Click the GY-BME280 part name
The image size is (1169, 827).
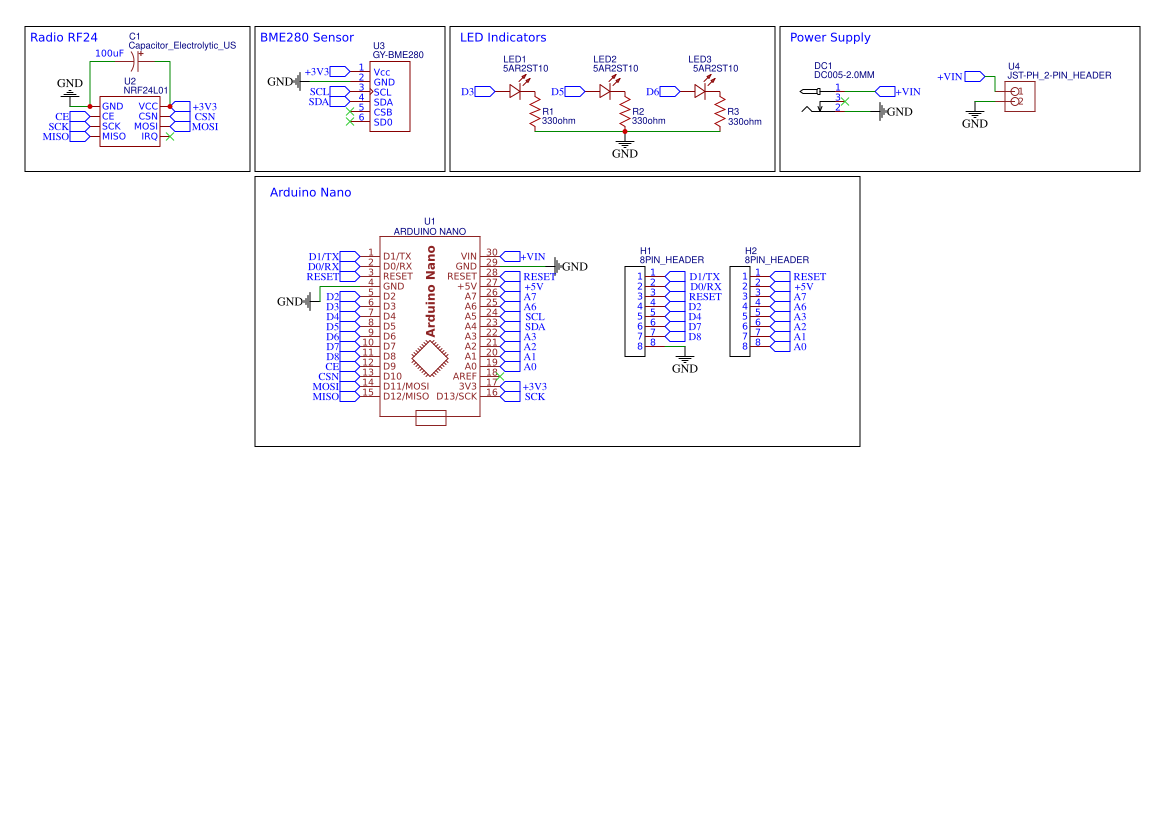click(398, 55)
